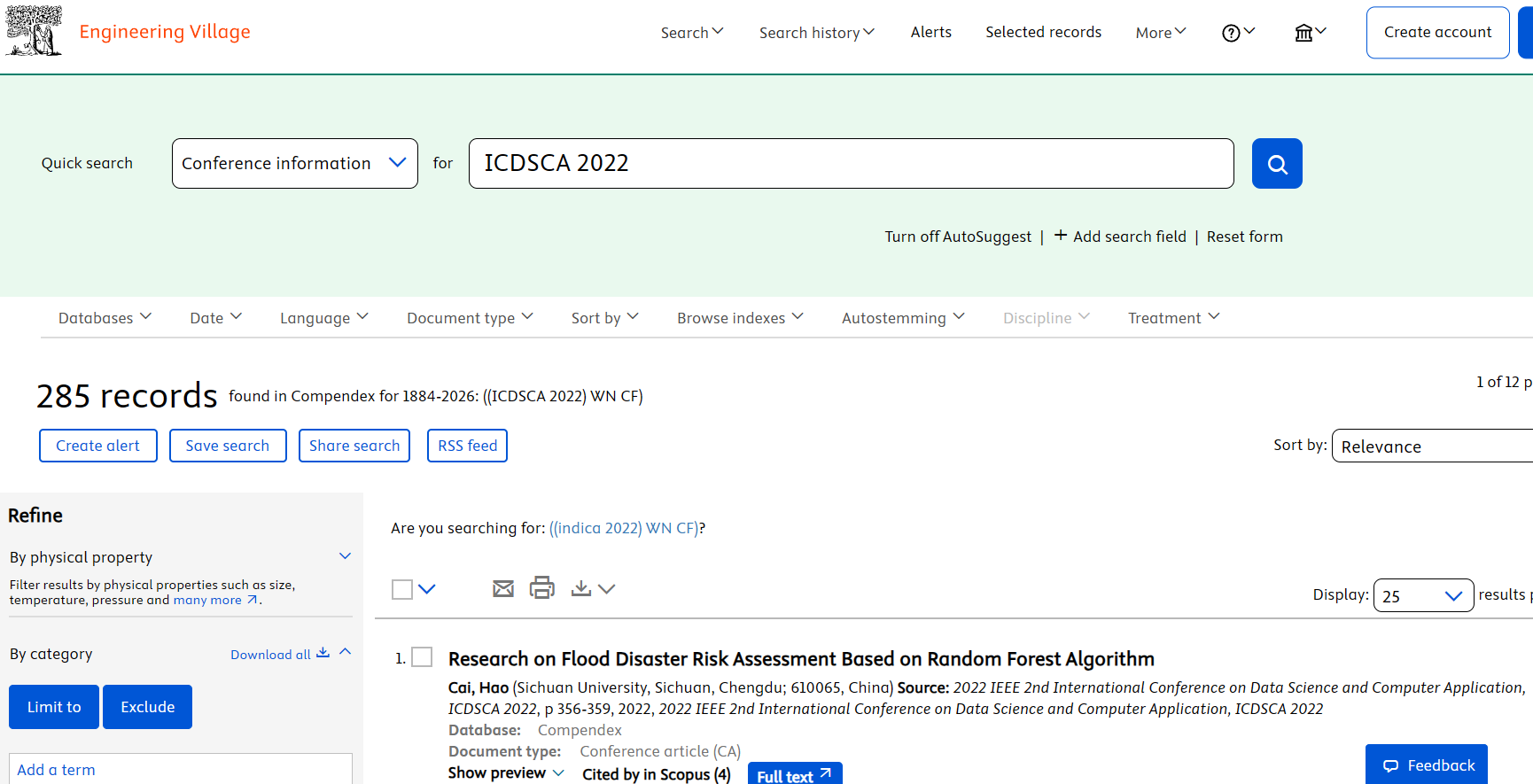Expand Show preview for result 1
1533x784 pixels.
point(506,772)
